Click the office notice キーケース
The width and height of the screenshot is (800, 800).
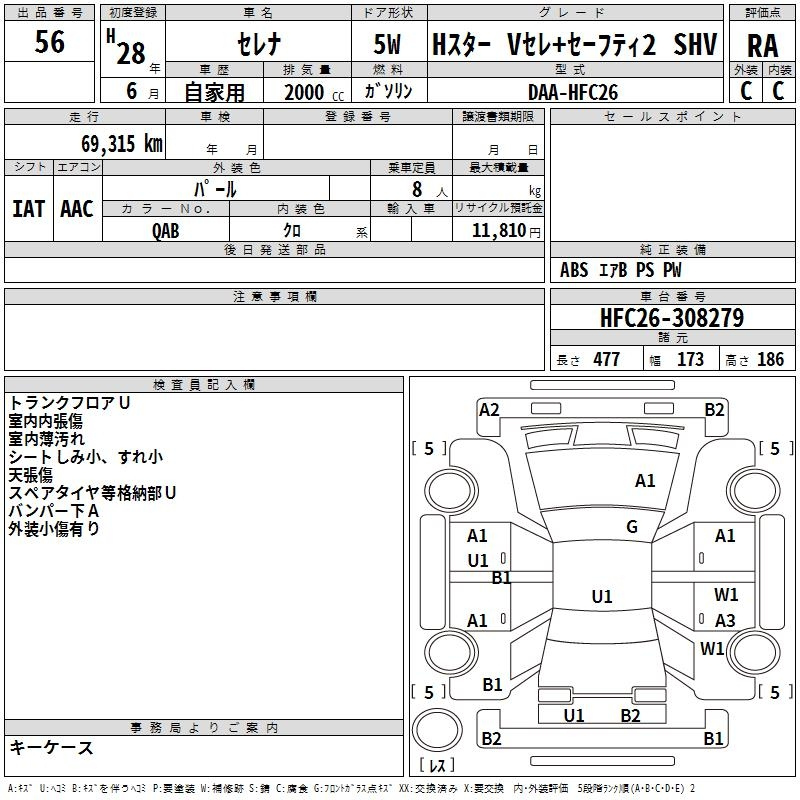[52, 748]
